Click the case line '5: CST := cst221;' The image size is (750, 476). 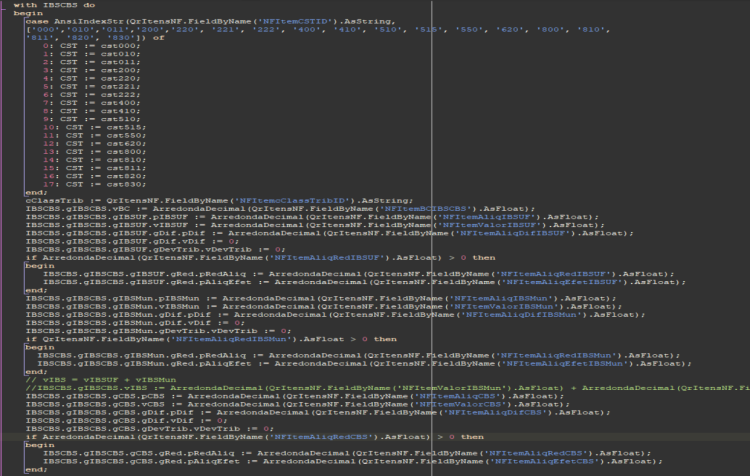(x=91, y=86)
